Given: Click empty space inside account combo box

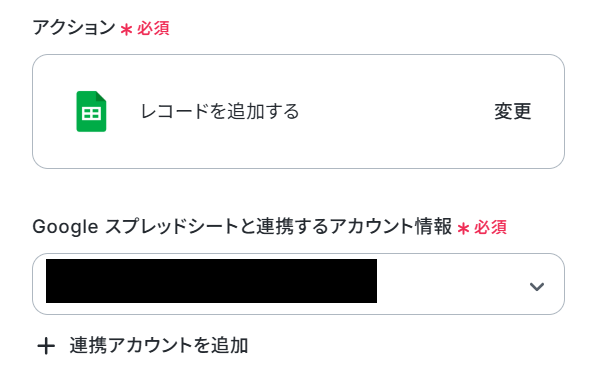Looking at the screenshot, I should [x=451, y=284].
